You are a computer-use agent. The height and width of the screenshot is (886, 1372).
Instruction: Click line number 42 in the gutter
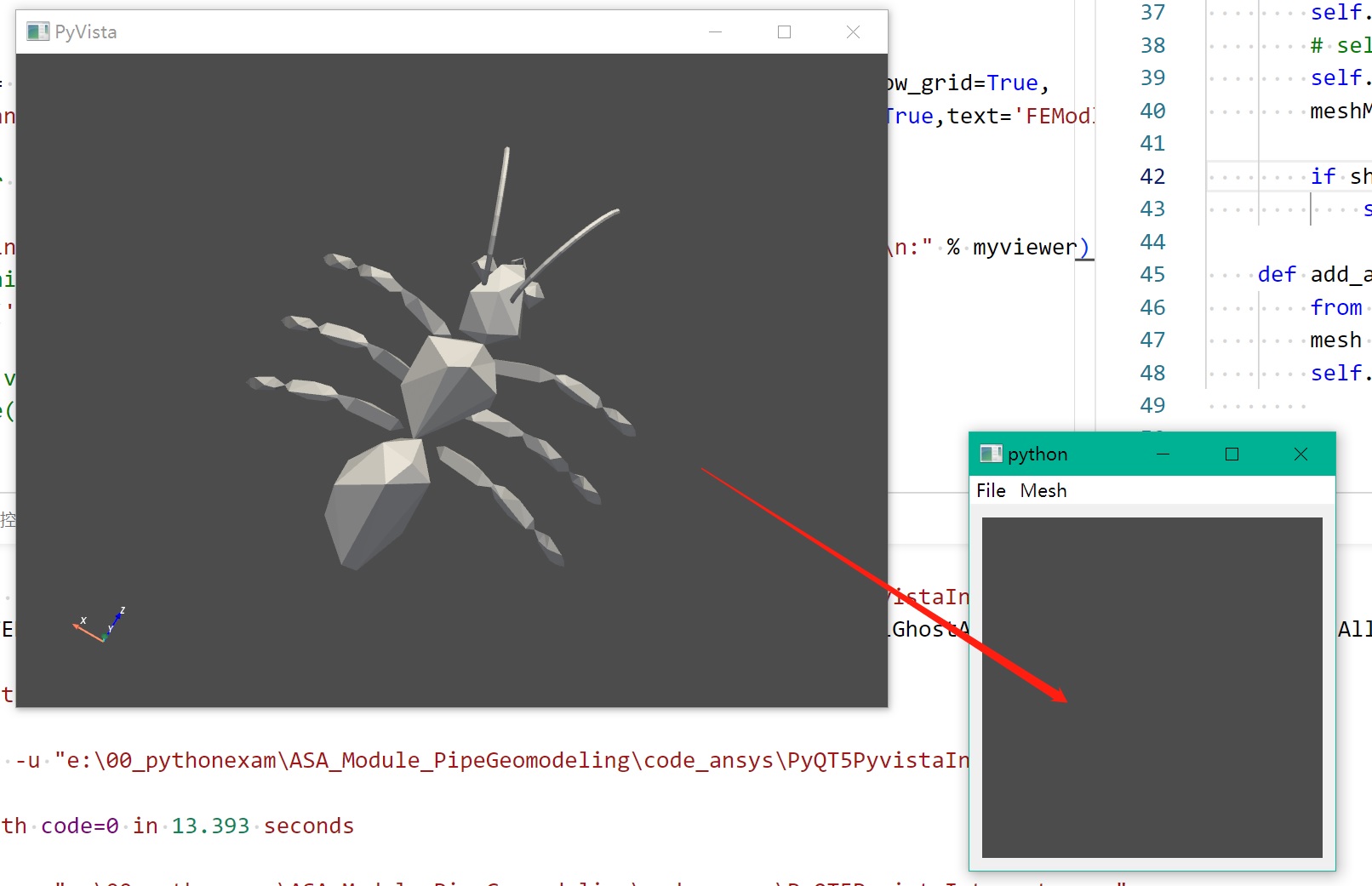(x=1152, y=176)
